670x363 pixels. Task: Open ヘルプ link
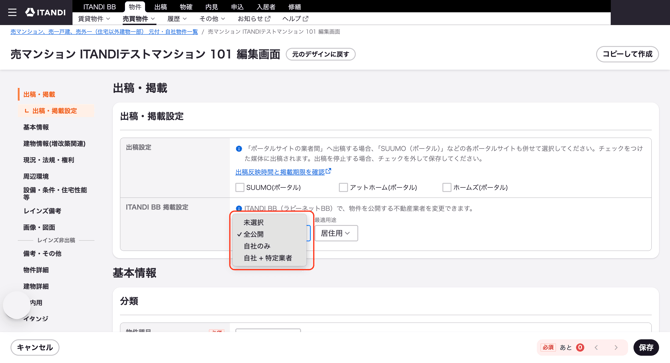[x=295, y=19]
